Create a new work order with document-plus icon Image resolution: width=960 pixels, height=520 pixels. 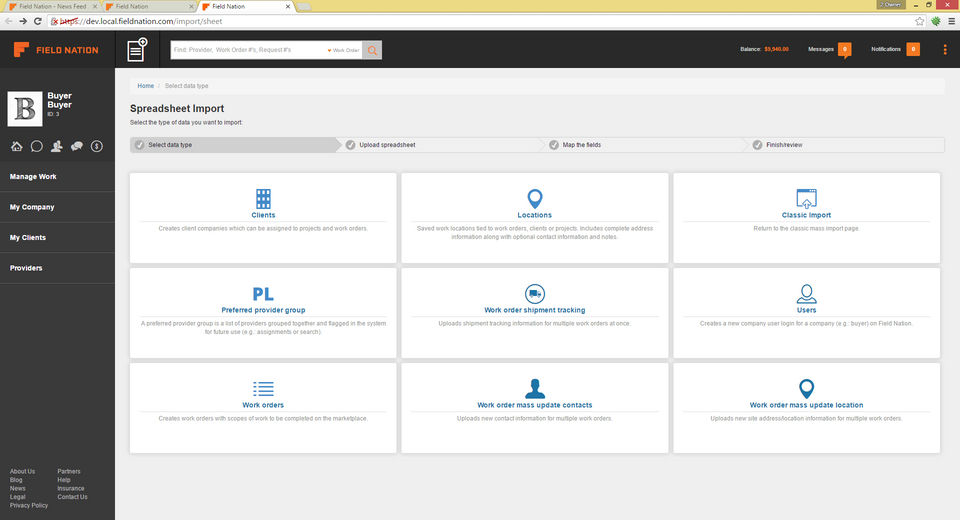(x=137, y=50)
